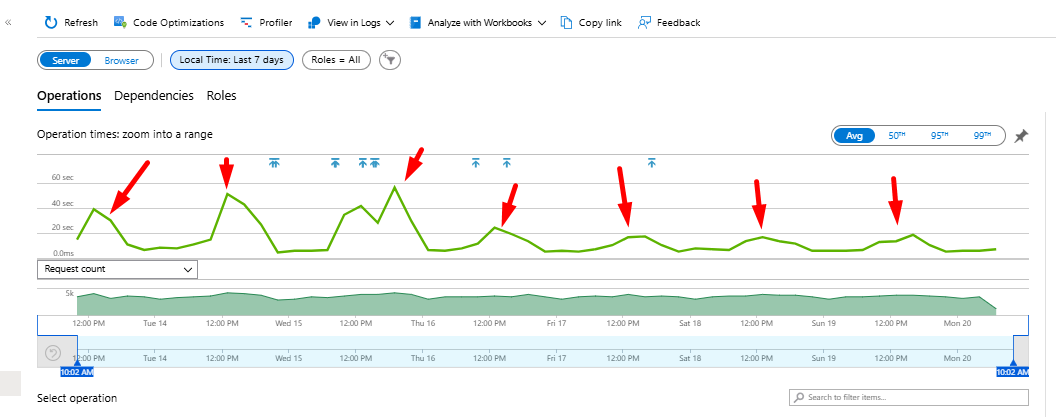Open the Profiler tool
Image resolution: width=1056 pixels, height=417 pixels.
coord(266,22)
